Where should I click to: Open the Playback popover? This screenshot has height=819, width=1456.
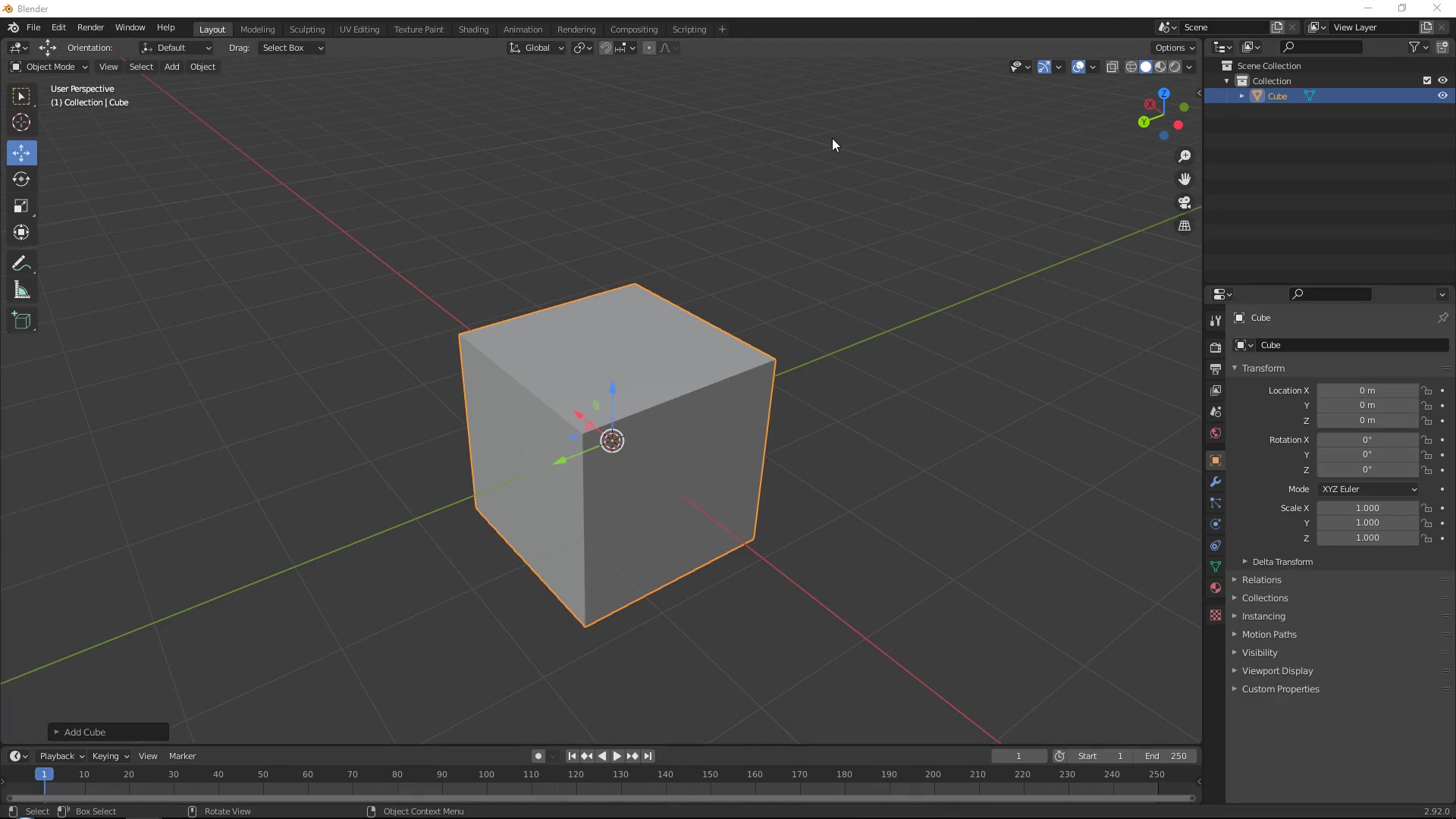click(x=61, y=756)
